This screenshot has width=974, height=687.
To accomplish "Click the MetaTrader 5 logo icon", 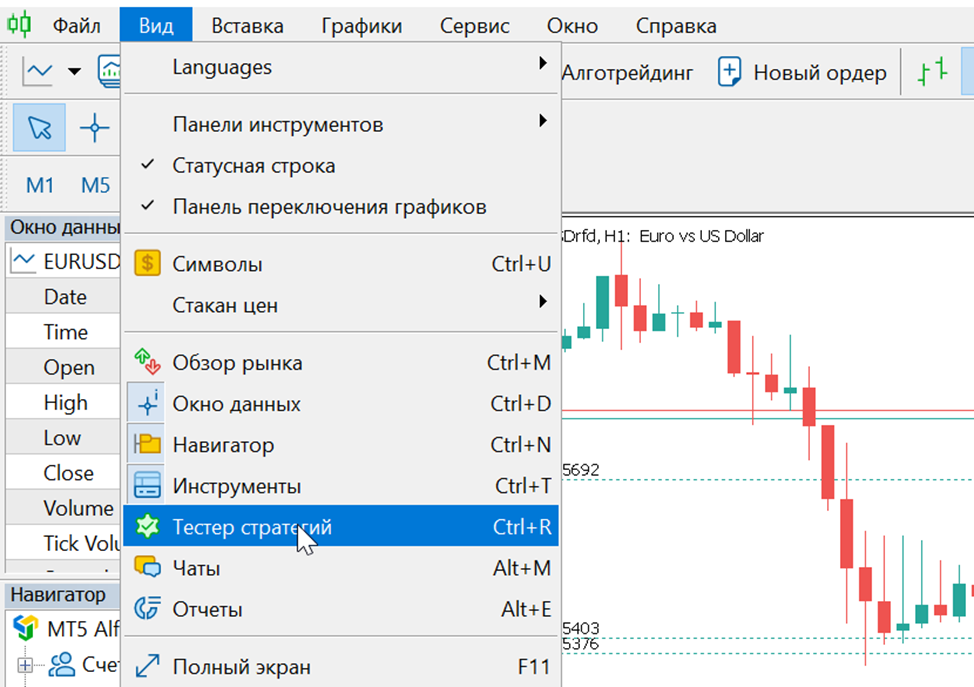I will (19, 25).
